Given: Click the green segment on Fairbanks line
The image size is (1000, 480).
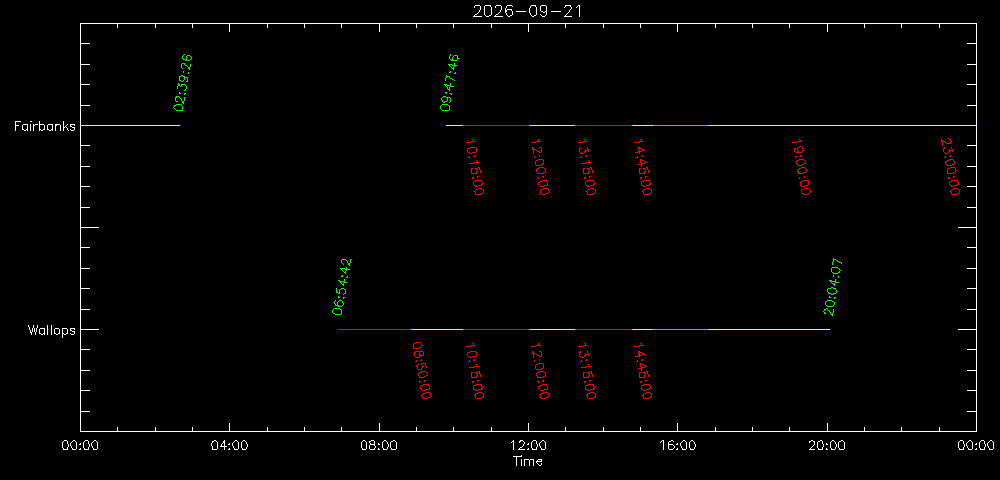Looking at the screenshot, I should click(x=680, y=126).
